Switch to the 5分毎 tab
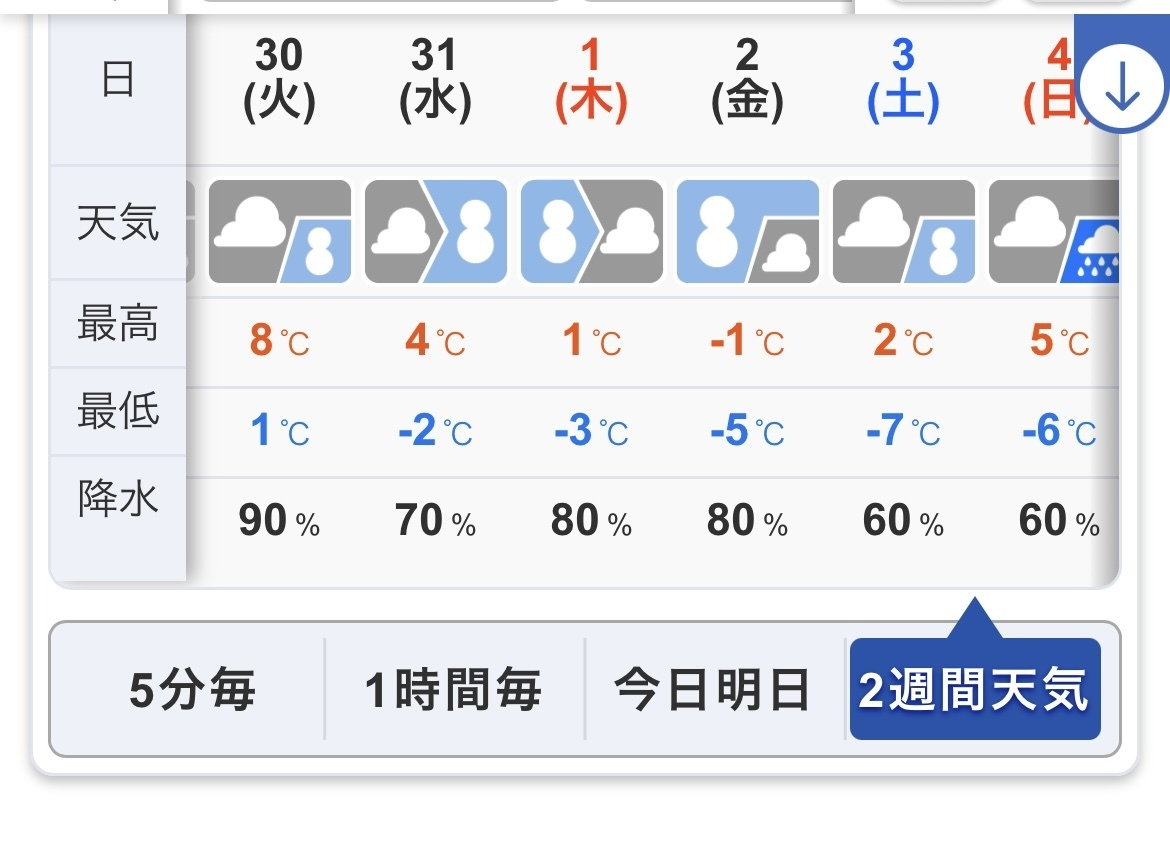Image resolution: width=1170 pixels, height=865 pixels. (x=192, y=691)
